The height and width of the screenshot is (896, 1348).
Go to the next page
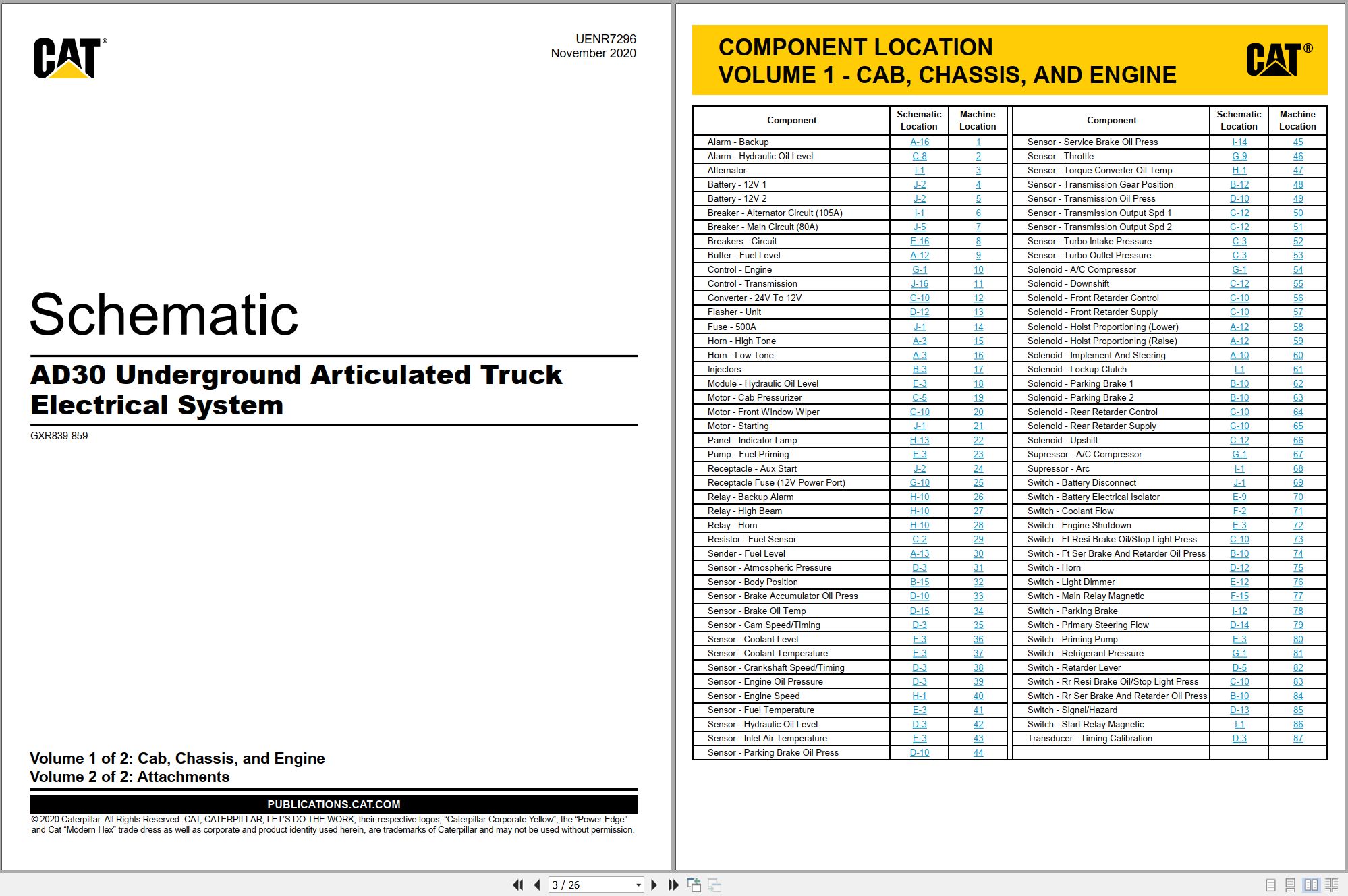click(654, 885)
